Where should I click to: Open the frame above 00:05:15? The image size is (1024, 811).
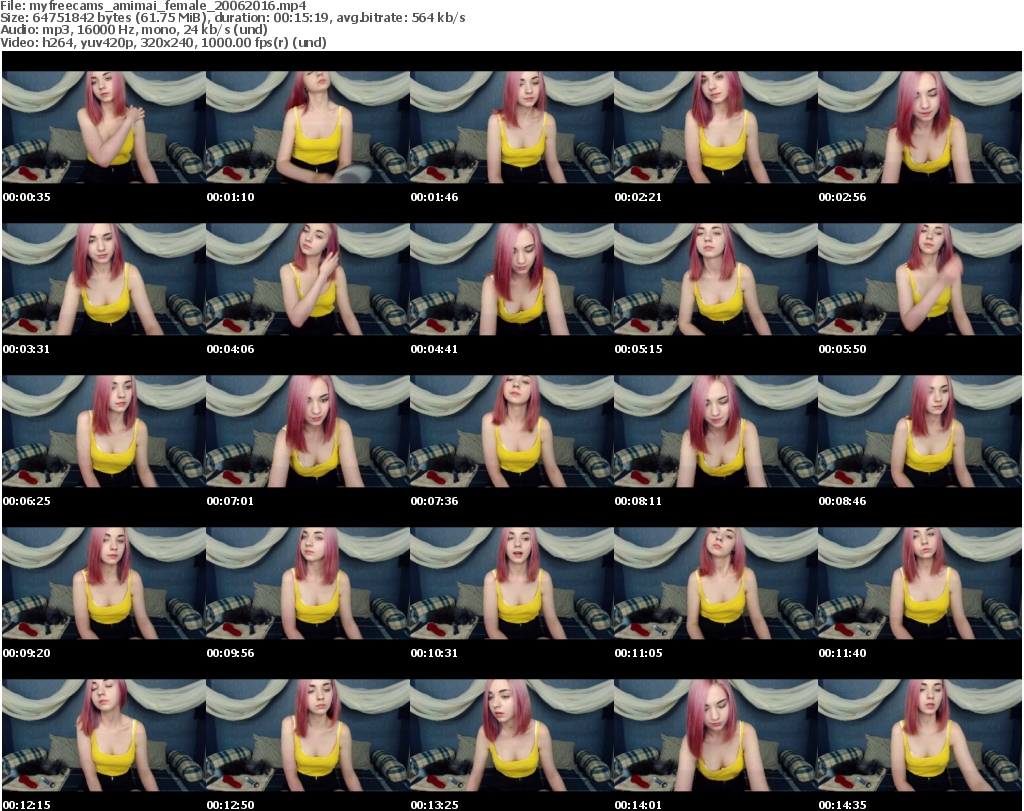pyautogui.click(x=716, y=279)
